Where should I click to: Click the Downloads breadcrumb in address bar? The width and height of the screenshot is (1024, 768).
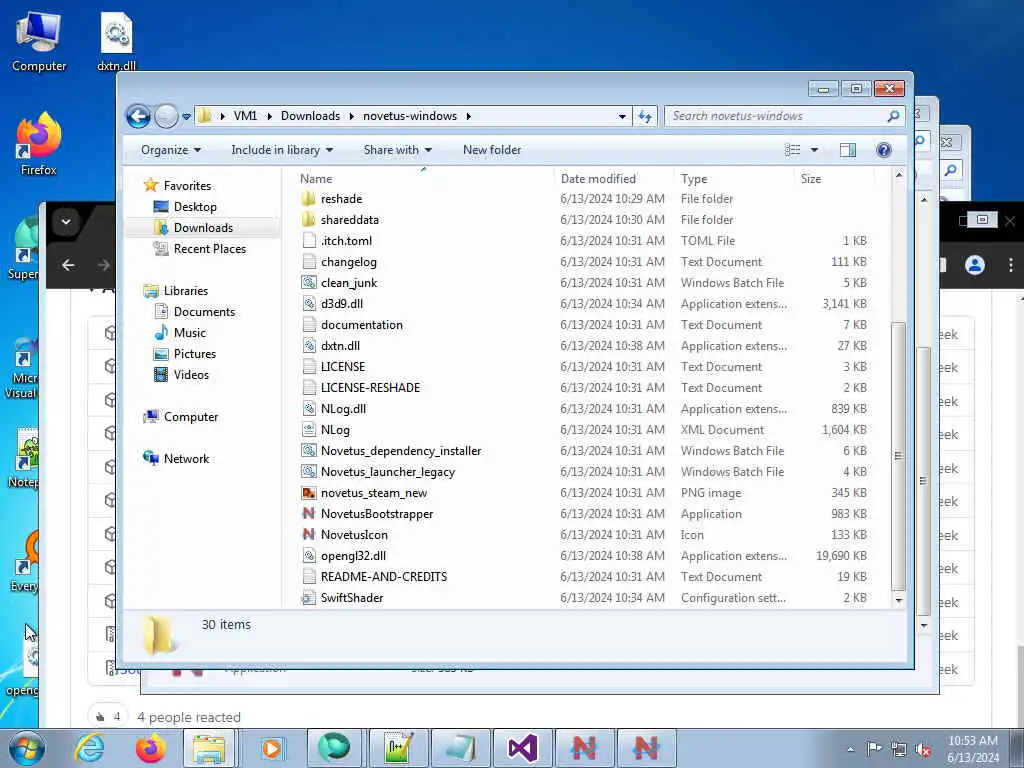pyautogui.click(x=310, y=116)
